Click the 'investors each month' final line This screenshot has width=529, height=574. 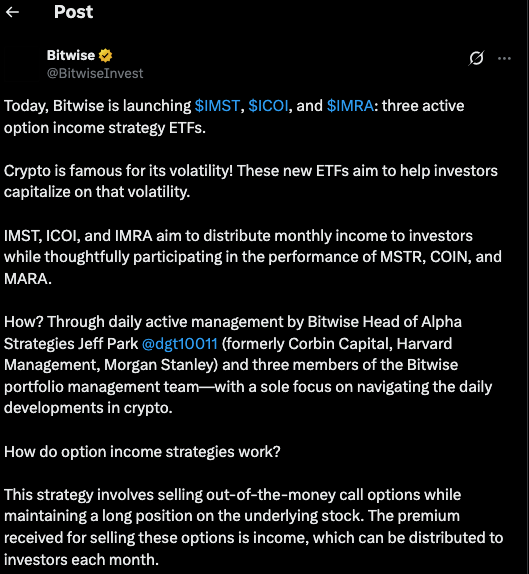(81, 560)
